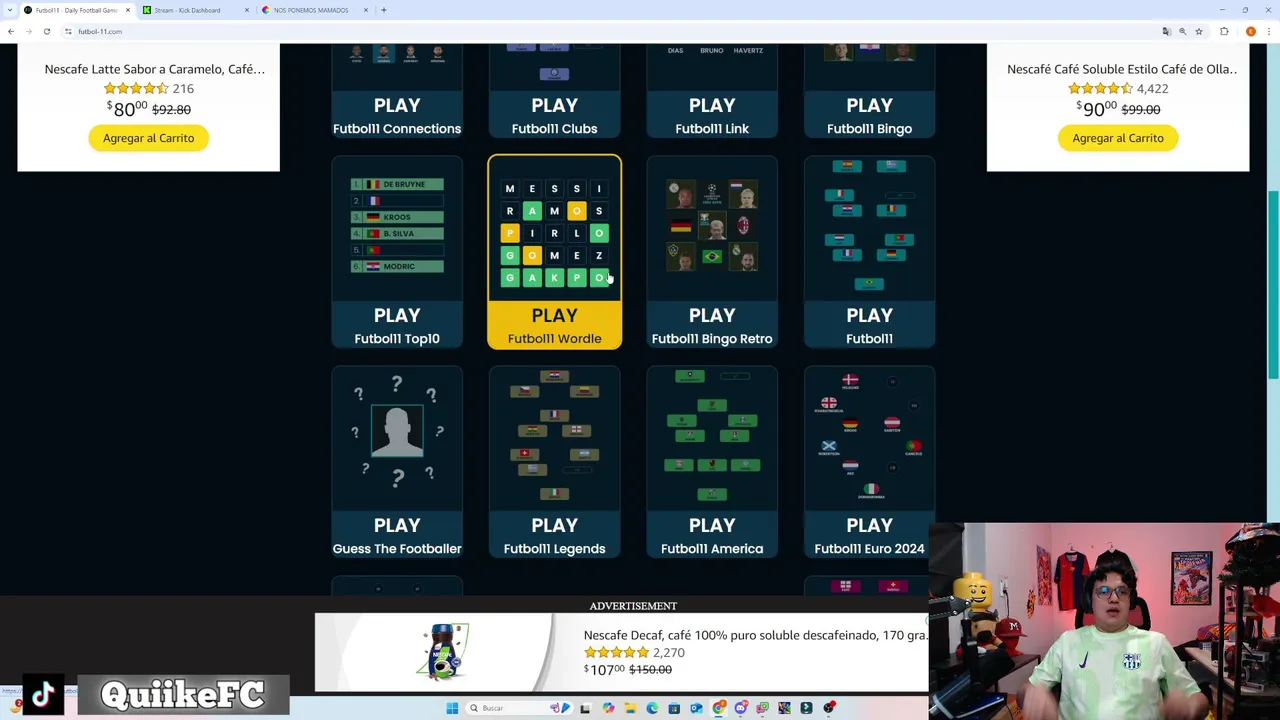1280x720 pixels.
Task: Click the 2,270 ratings count on the bottom ad
Action: click(x=669, y=653)
